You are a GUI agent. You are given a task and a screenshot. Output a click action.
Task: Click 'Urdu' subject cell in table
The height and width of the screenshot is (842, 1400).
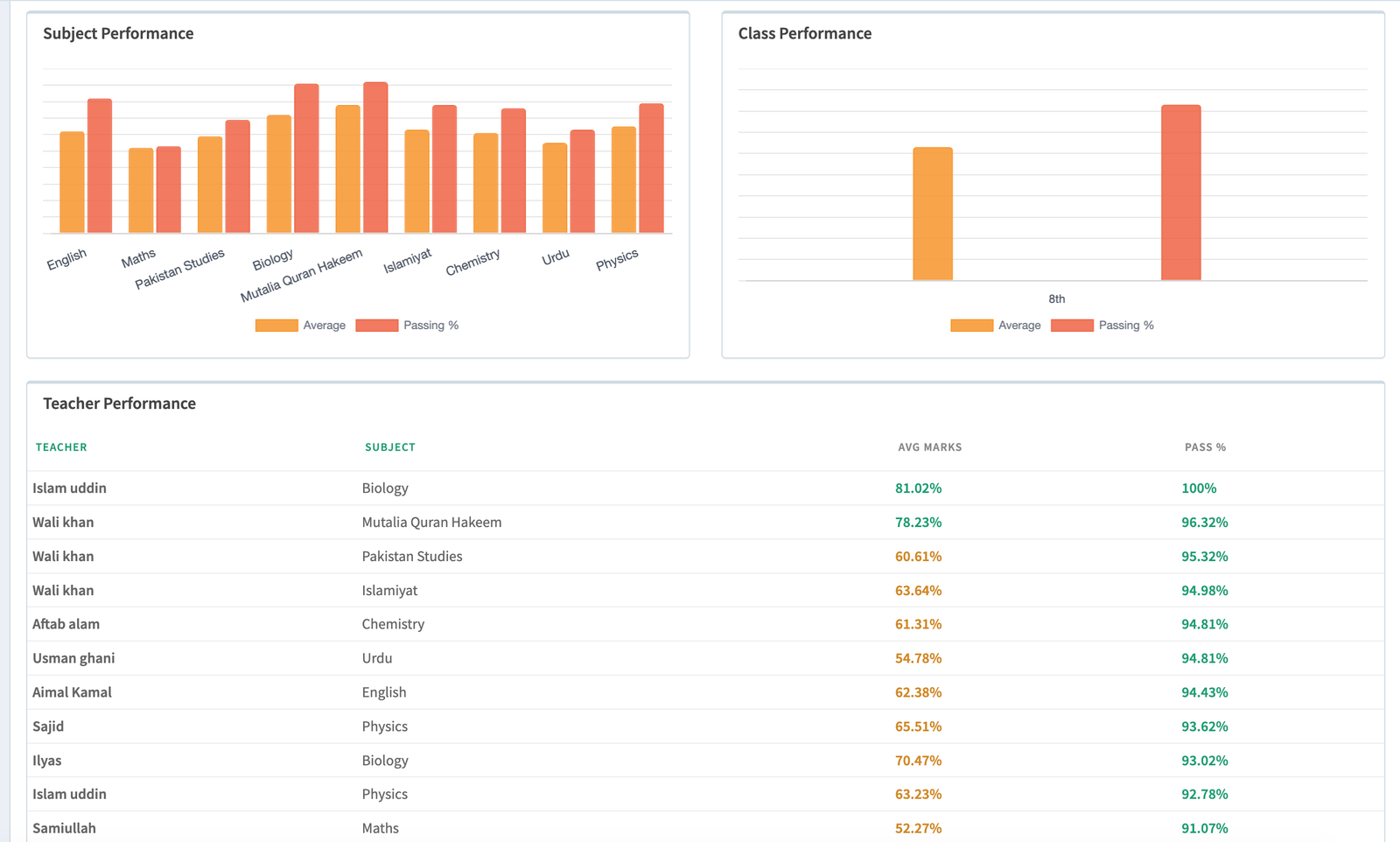[377, 658]
